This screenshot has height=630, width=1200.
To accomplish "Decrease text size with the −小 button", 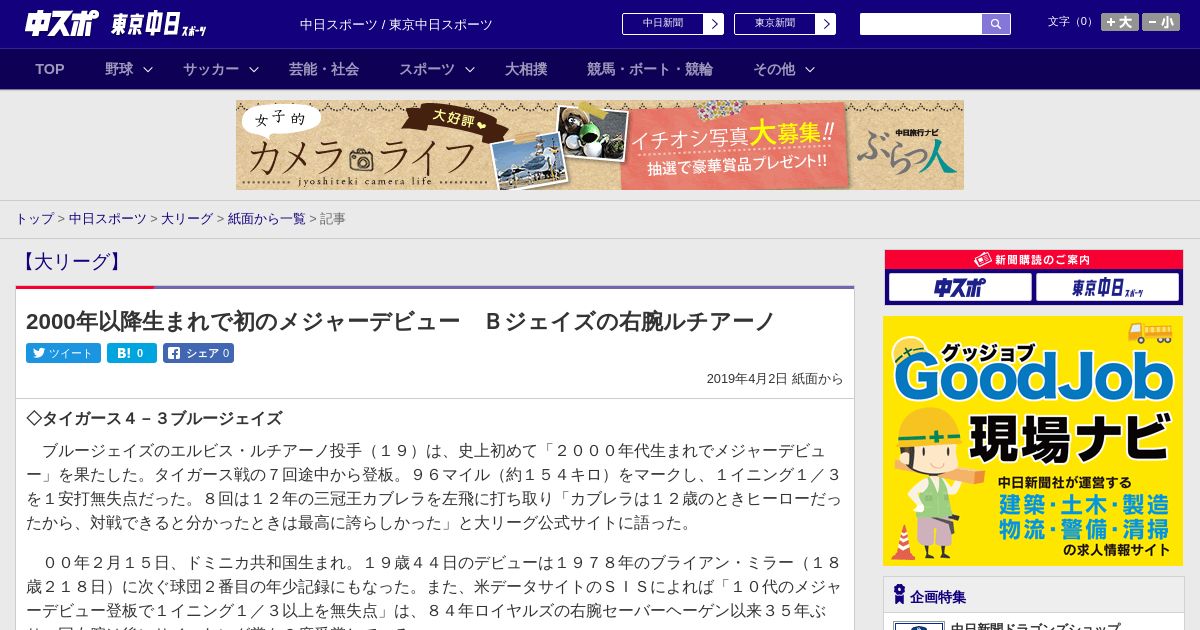I will click(x=1161, y=22).
